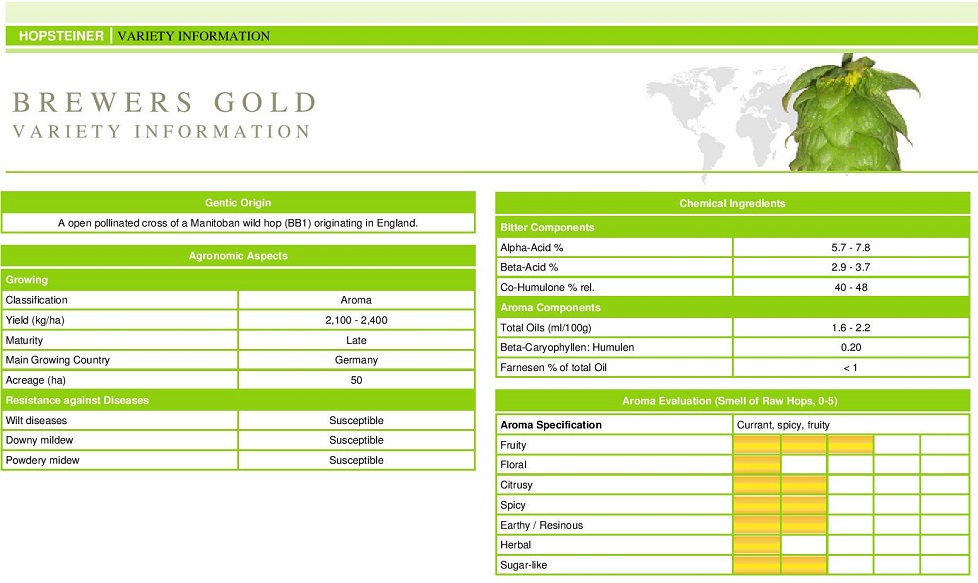This screenshot has height=583, width=978.
Task: Select the 40 - 48 co-humulone value
Action: tap(851, 287)
